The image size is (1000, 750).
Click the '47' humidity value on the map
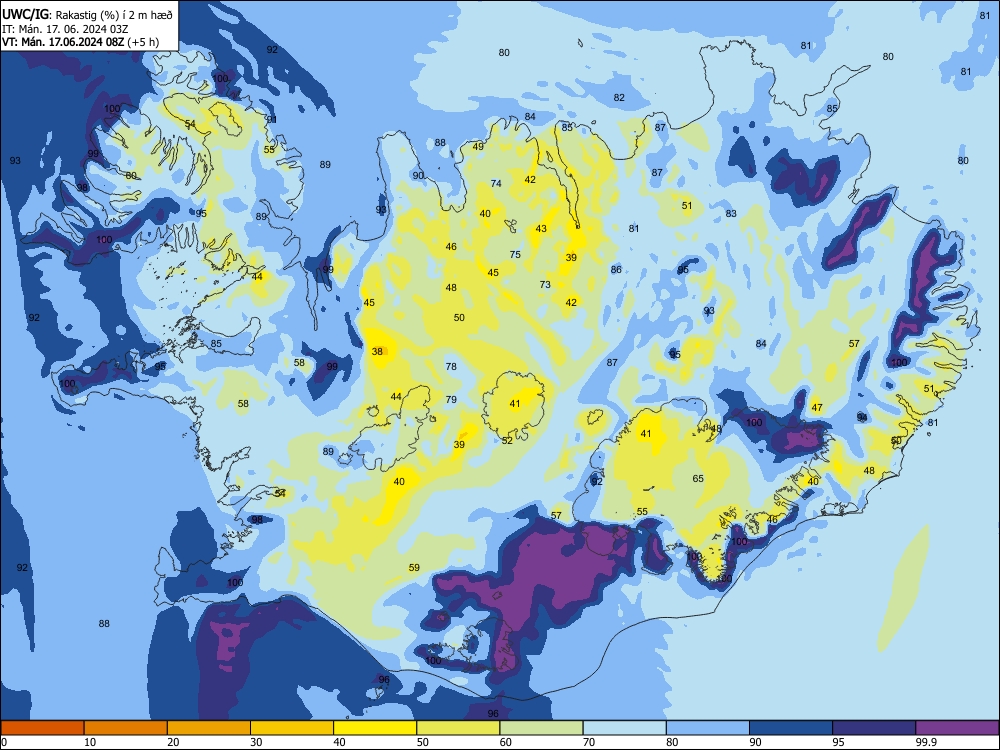pyautogui.click(x=817, y=408)
